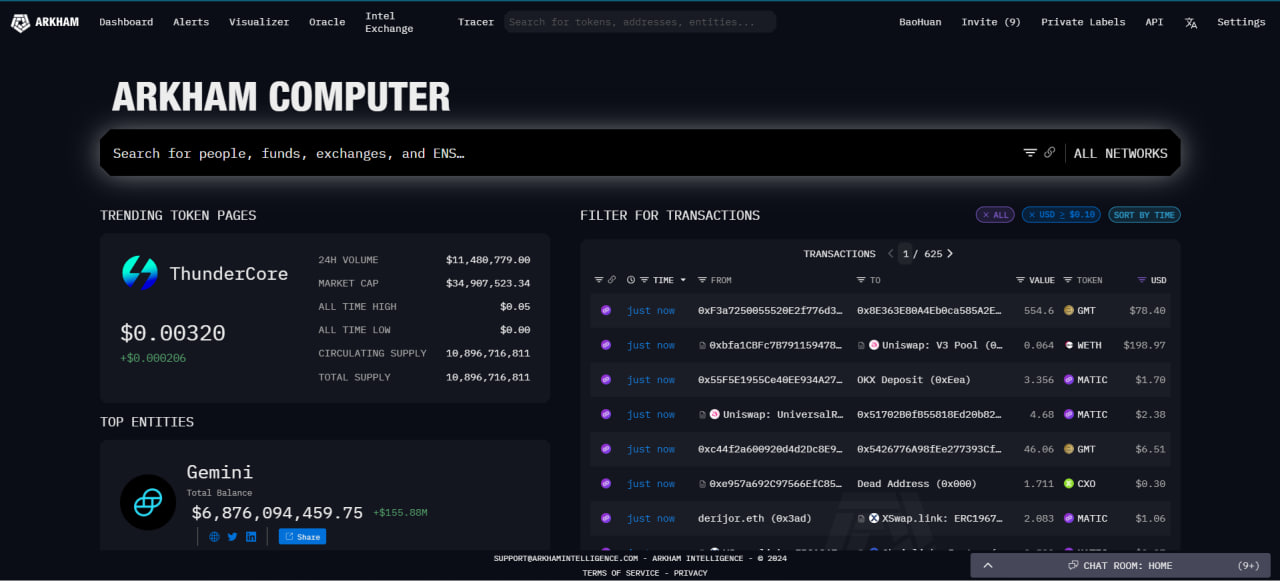The height and width of the screenshot is (581, 1280).
Task: Click the CXO token icon in the Dead Address row
Action: pyautogui.click(x=1068, y=484)
